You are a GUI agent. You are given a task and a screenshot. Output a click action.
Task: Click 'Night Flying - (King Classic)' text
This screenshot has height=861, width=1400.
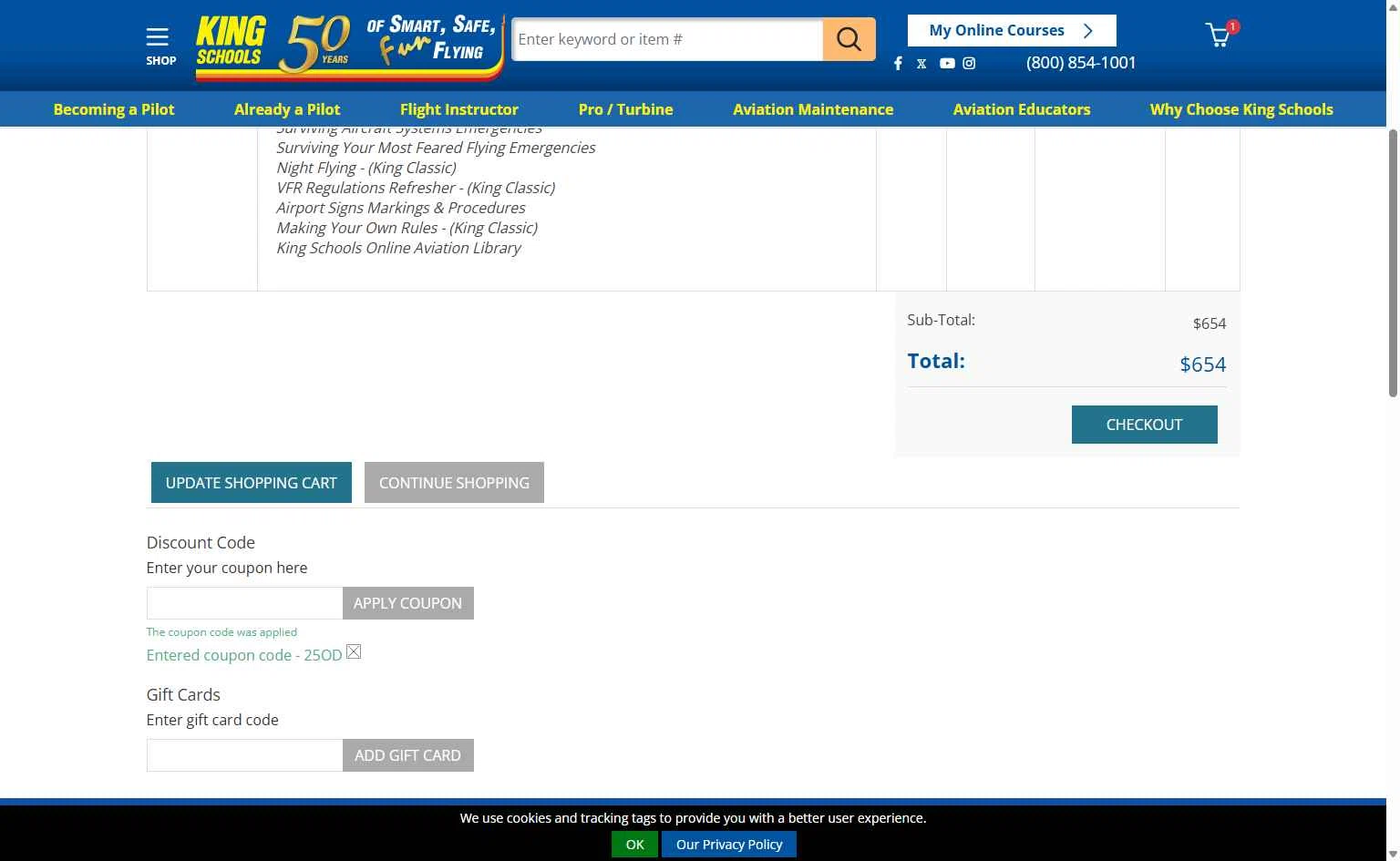366,168
